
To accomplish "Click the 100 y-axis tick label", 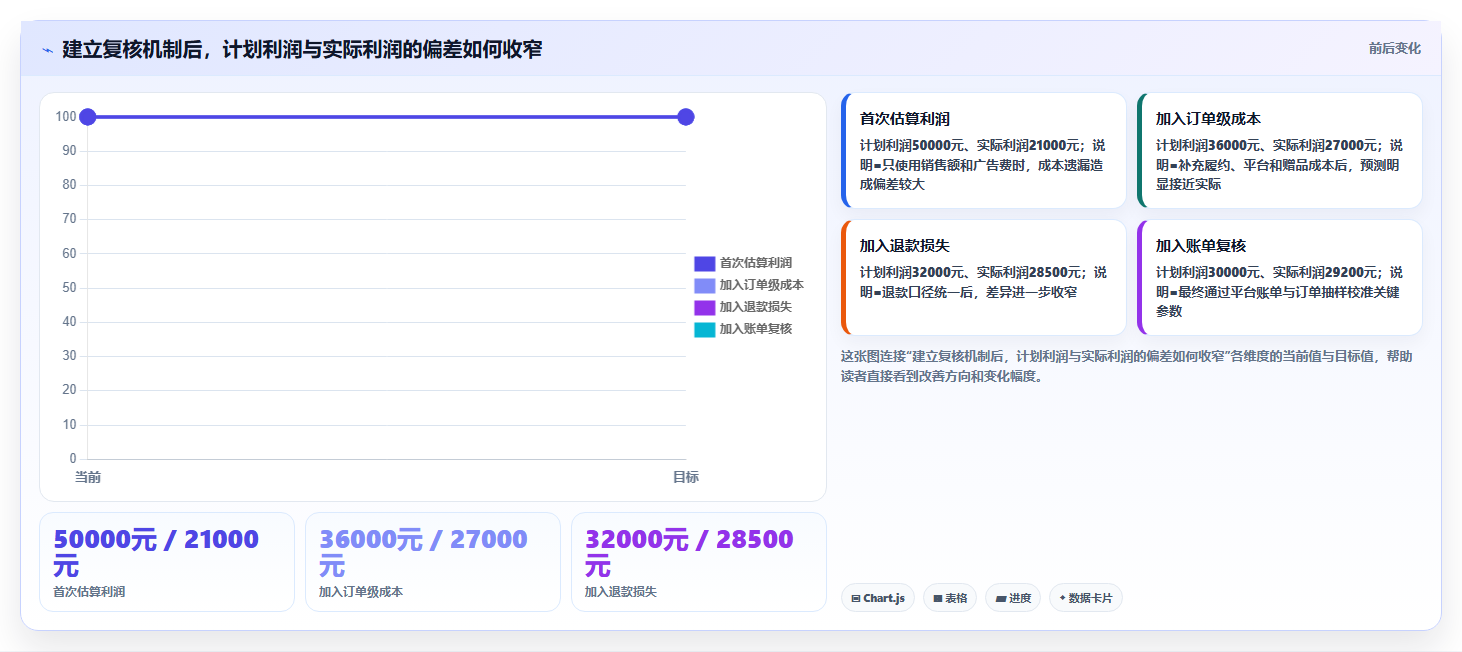I will click(66, 117).
